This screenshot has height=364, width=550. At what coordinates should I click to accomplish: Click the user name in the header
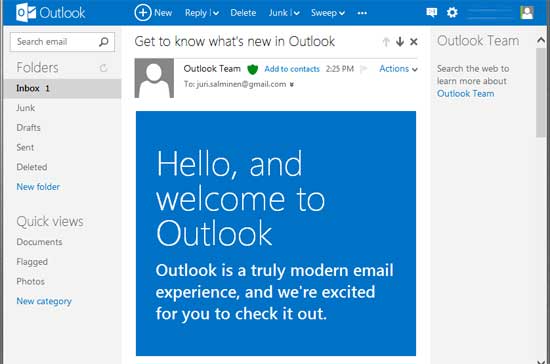(x=490, y=13)
